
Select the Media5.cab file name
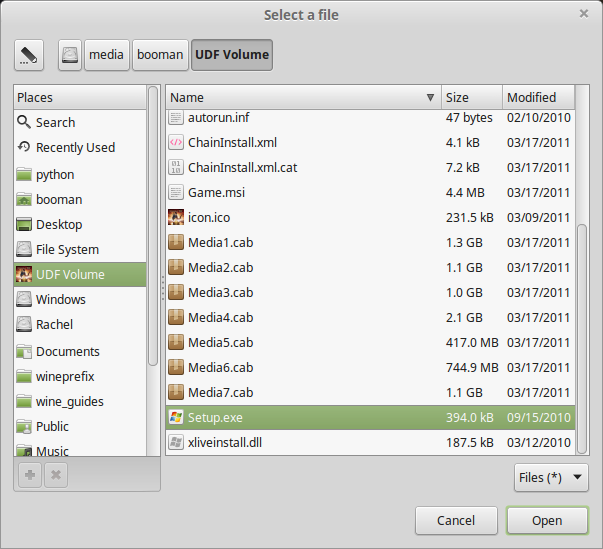[x=220, y=343]
